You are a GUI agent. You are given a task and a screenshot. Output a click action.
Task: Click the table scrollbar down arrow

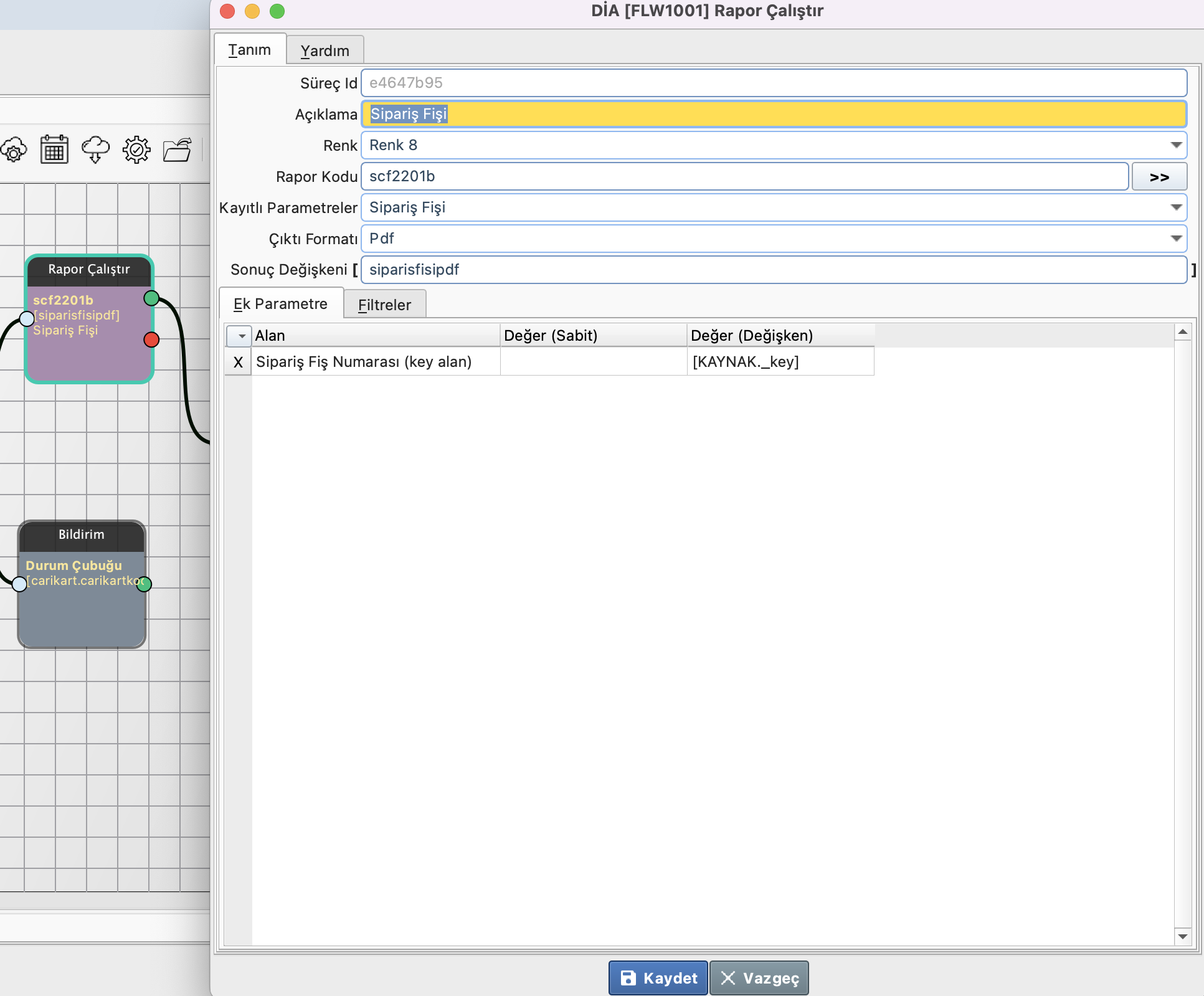(1182, 936)
